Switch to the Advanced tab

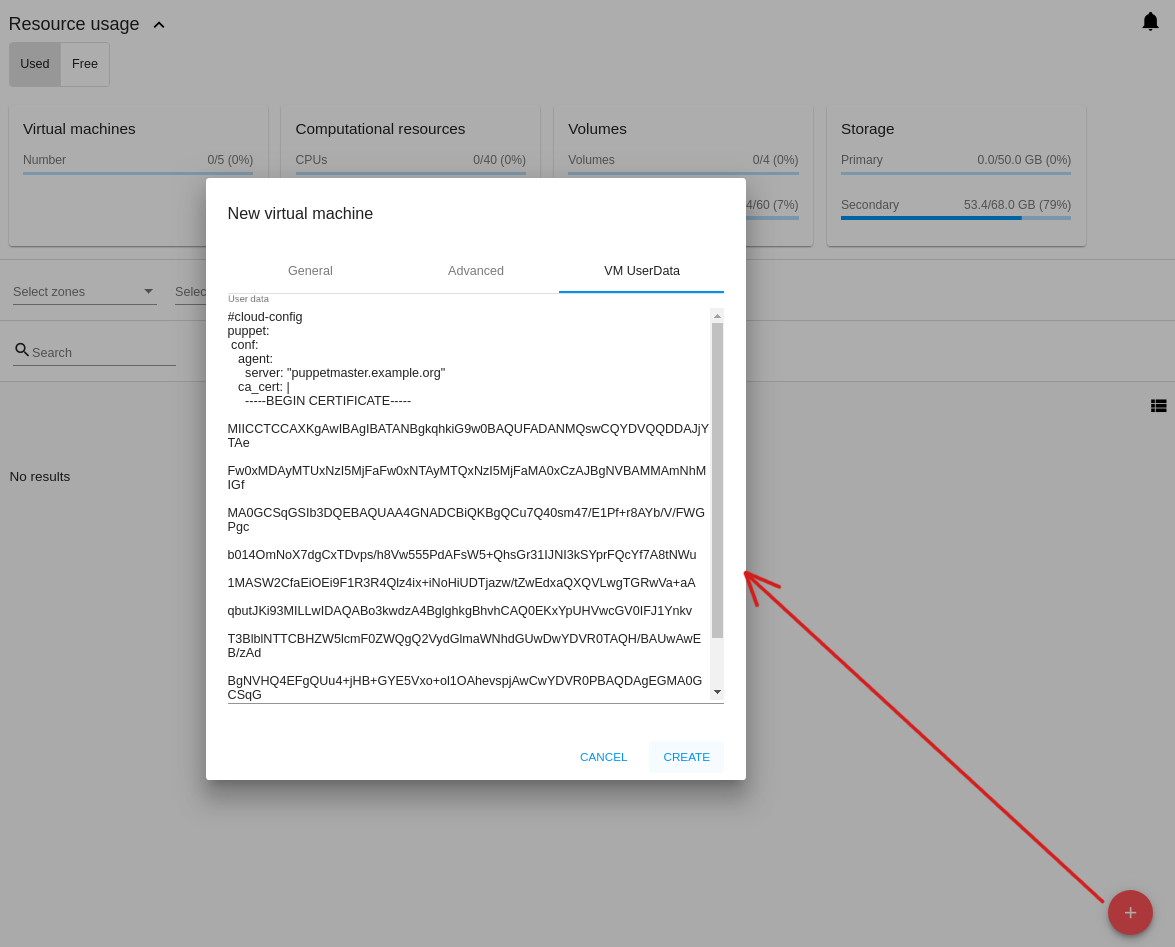tap(476, 271)
